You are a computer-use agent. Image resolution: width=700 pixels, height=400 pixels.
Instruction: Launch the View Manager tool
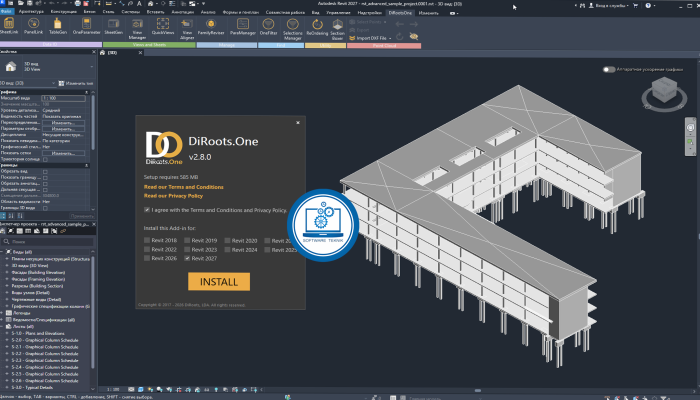point(138,29)
